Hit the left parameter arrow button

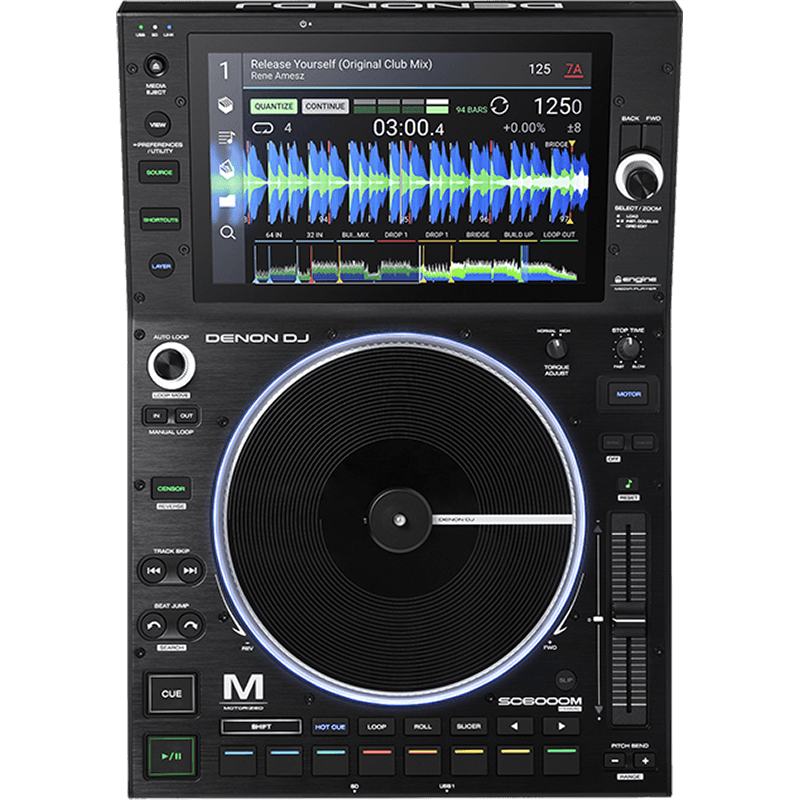[514, 726]
